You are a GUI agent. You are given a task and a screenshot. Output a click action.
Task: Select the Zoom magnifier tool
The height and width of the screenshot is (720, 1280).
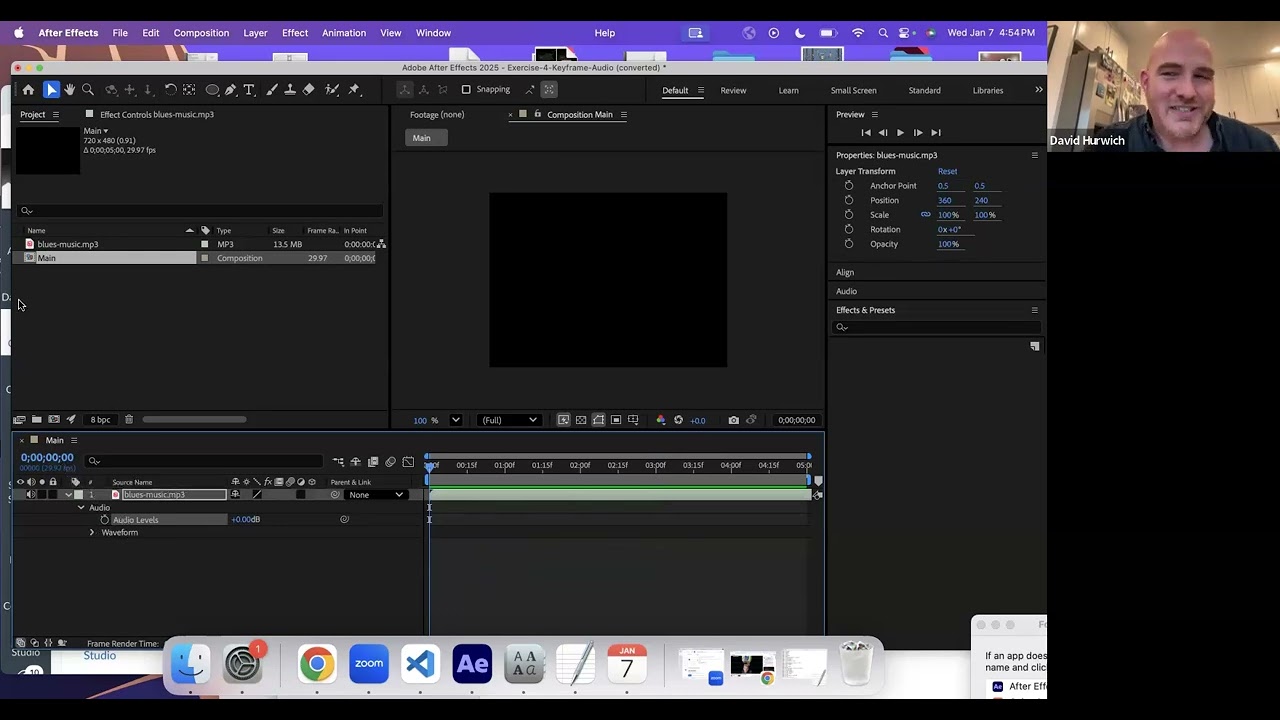coord(88,90)
